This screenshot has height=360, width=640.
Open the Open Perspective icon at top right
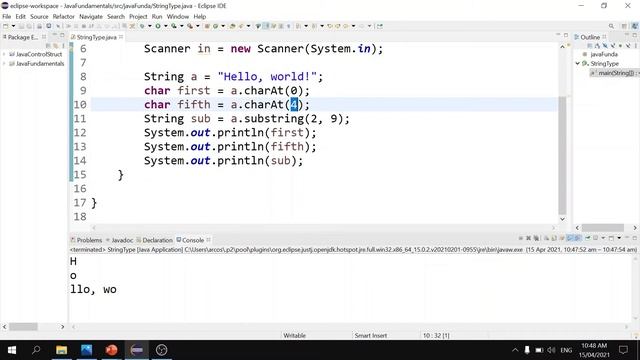coord(624,26)
